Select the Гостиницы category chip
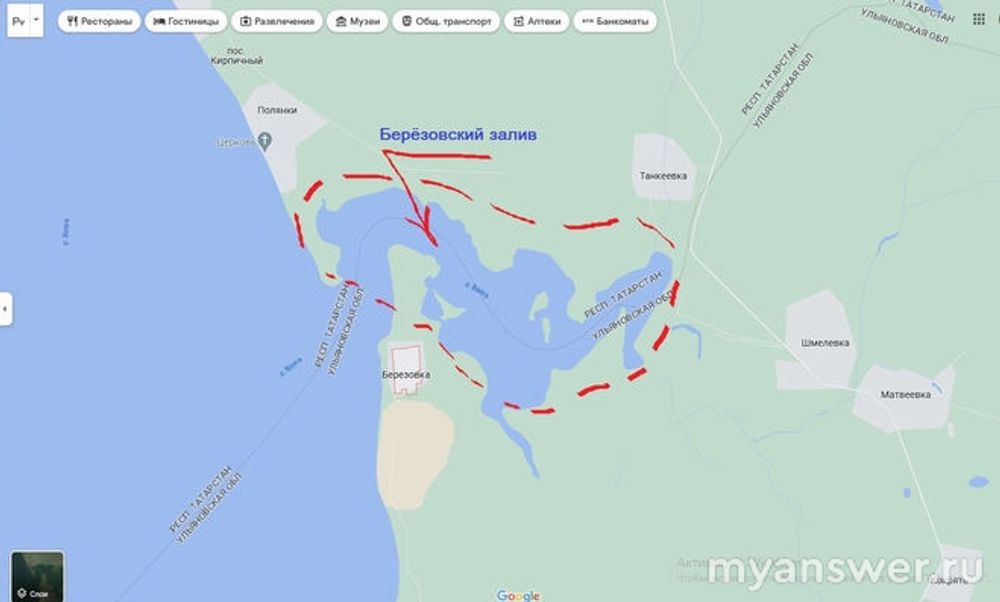1000x602 pixels. (x=186, y=21)
